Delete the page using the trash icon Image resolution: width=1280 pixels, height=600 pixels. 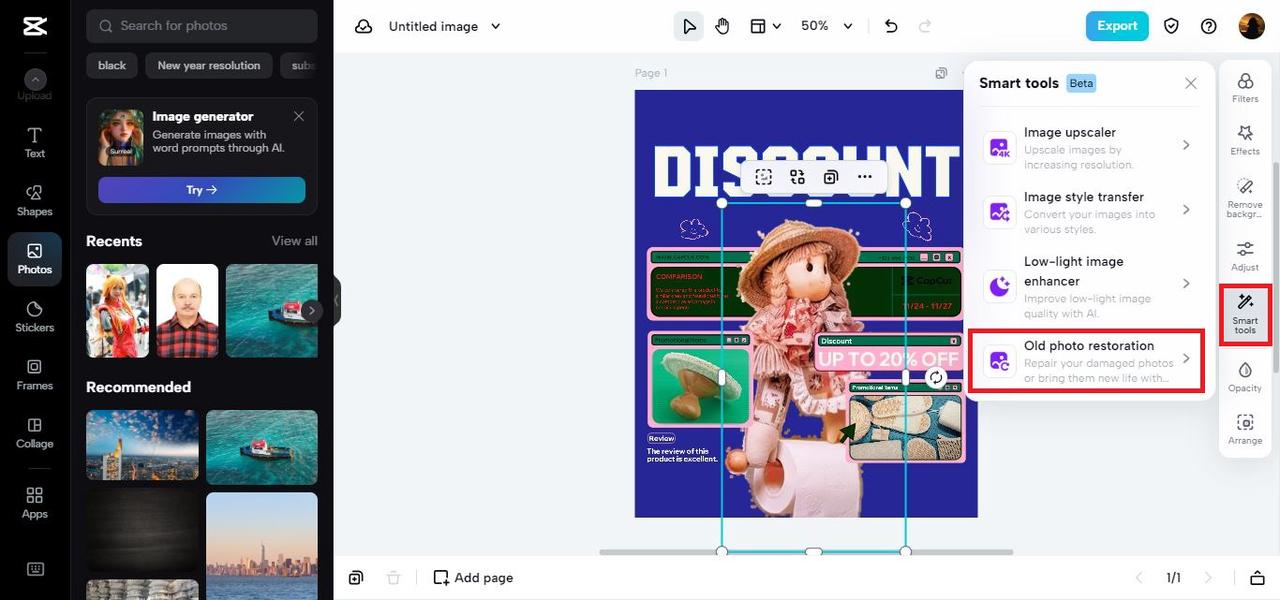[x=394, y=578]
